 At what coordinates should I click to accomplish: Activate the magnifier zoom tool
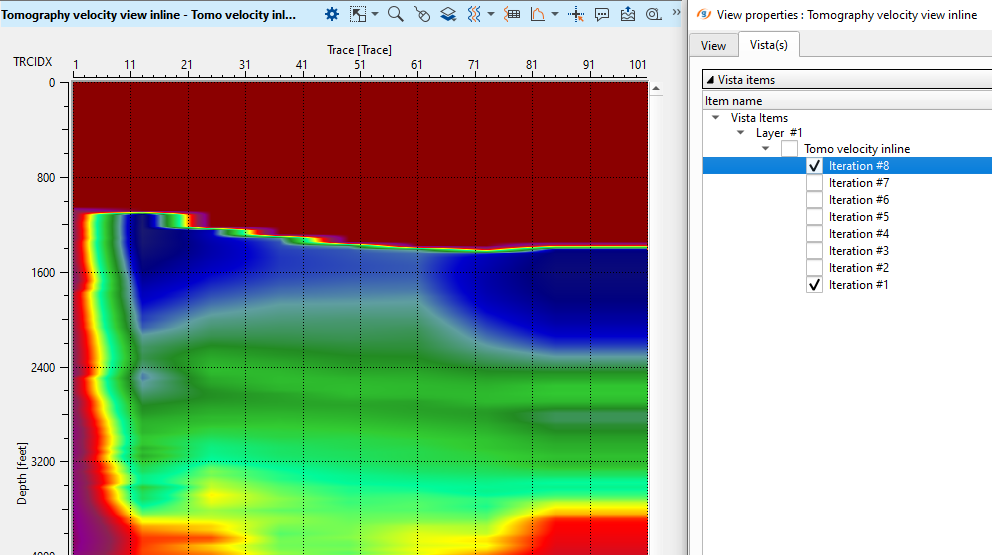395,14
